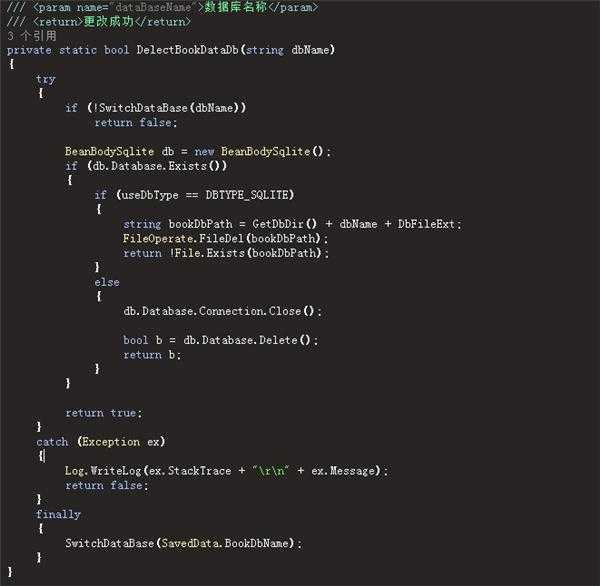Click Log.WriteLog method call
Viewport: 600px width, 586px height.
pyautogui.click(x=103, y=471)
